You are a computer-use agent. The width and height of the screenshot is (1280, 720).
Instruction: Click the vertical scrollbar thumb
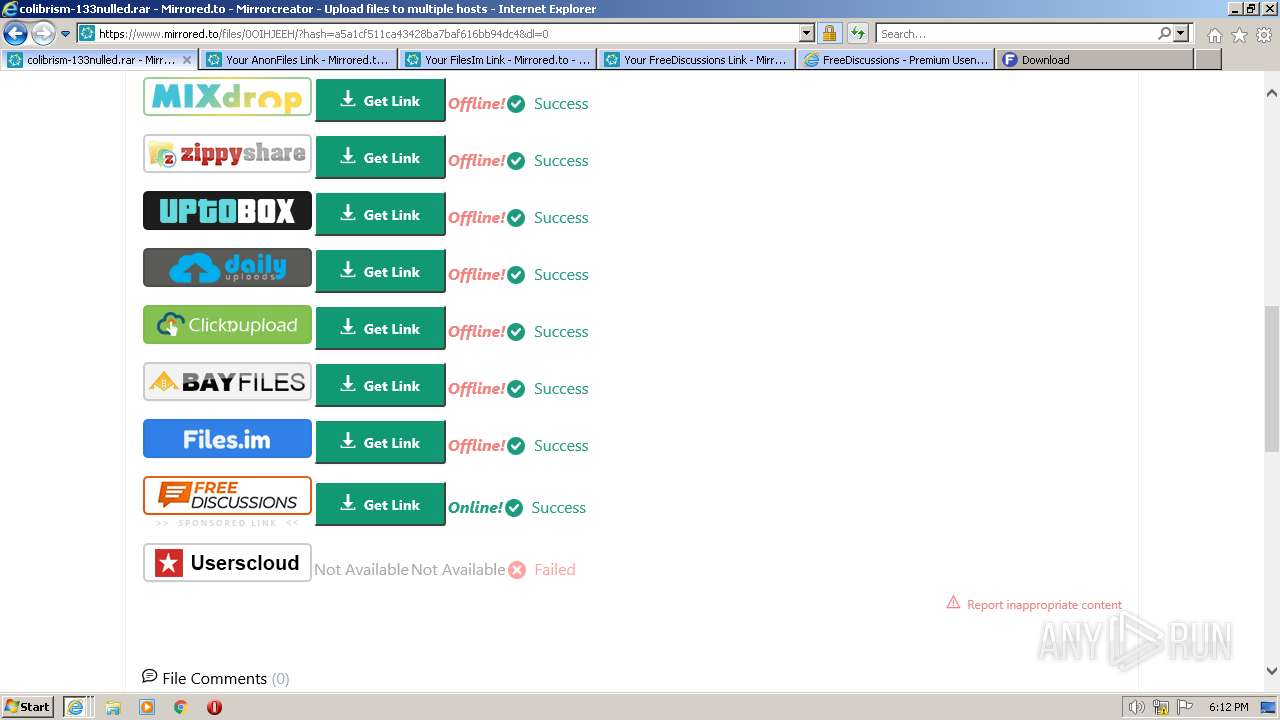(x=1272, y=379)
